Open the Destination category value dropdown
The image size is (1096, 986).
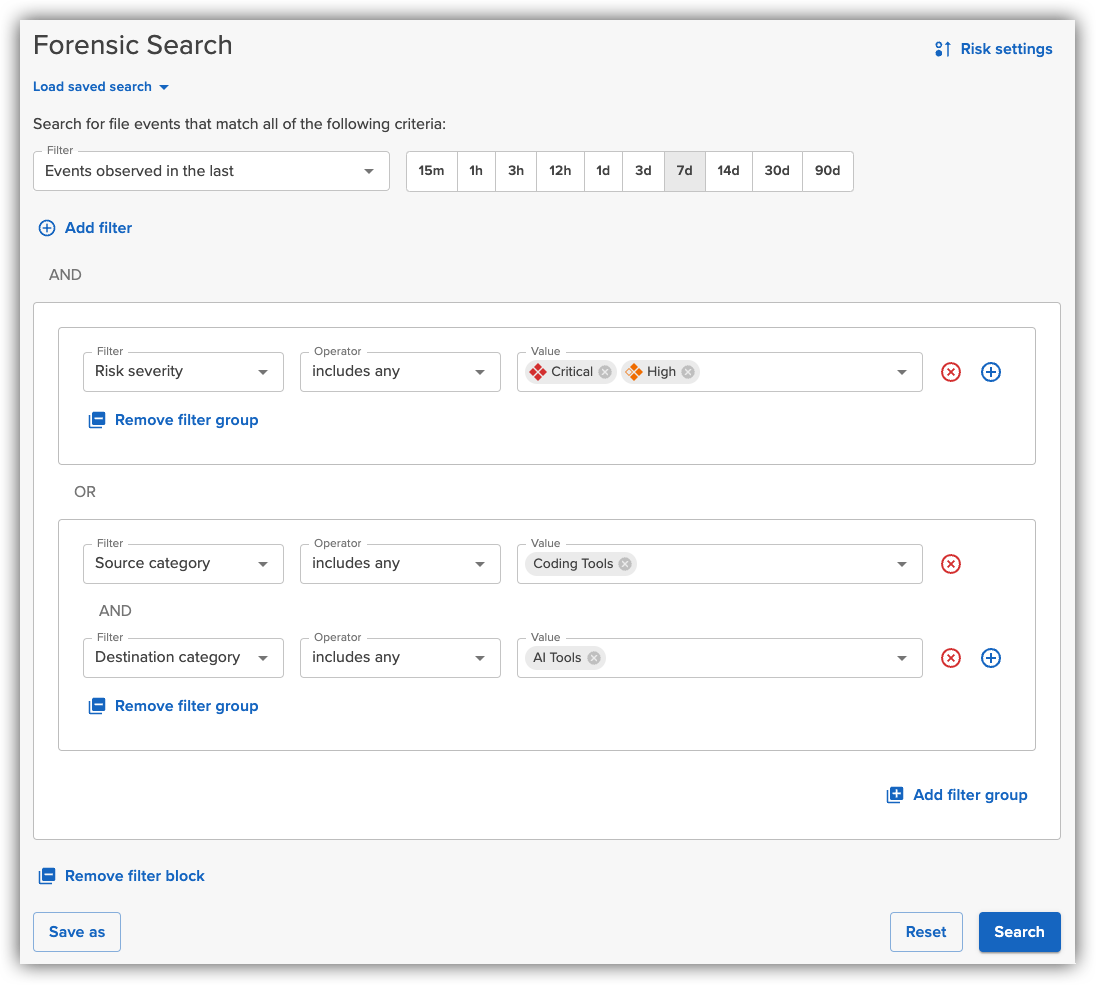(x=901, y=657)
